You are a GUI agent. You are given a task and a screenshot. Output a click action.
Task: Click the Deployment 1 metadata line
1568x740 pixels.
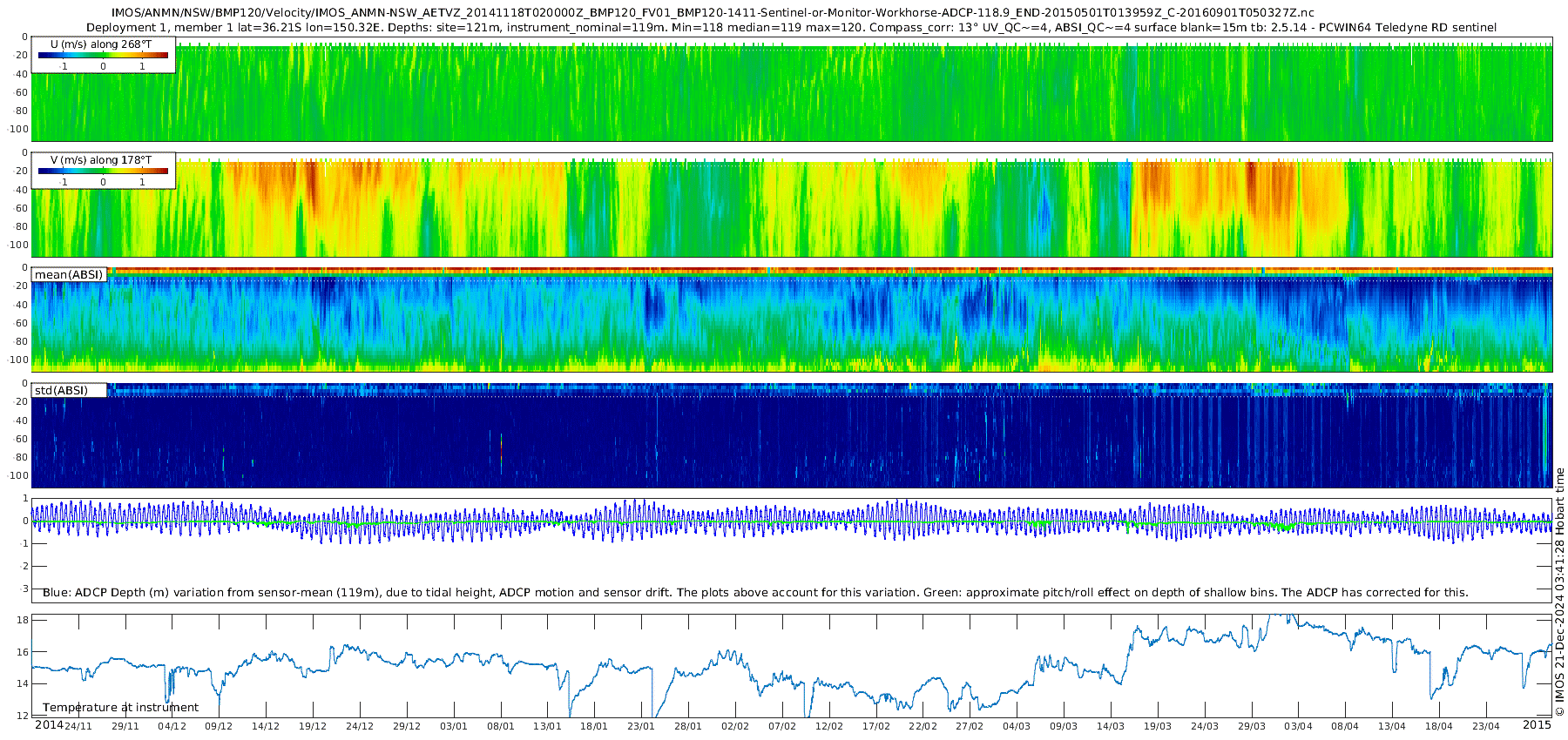coord(791,28)
